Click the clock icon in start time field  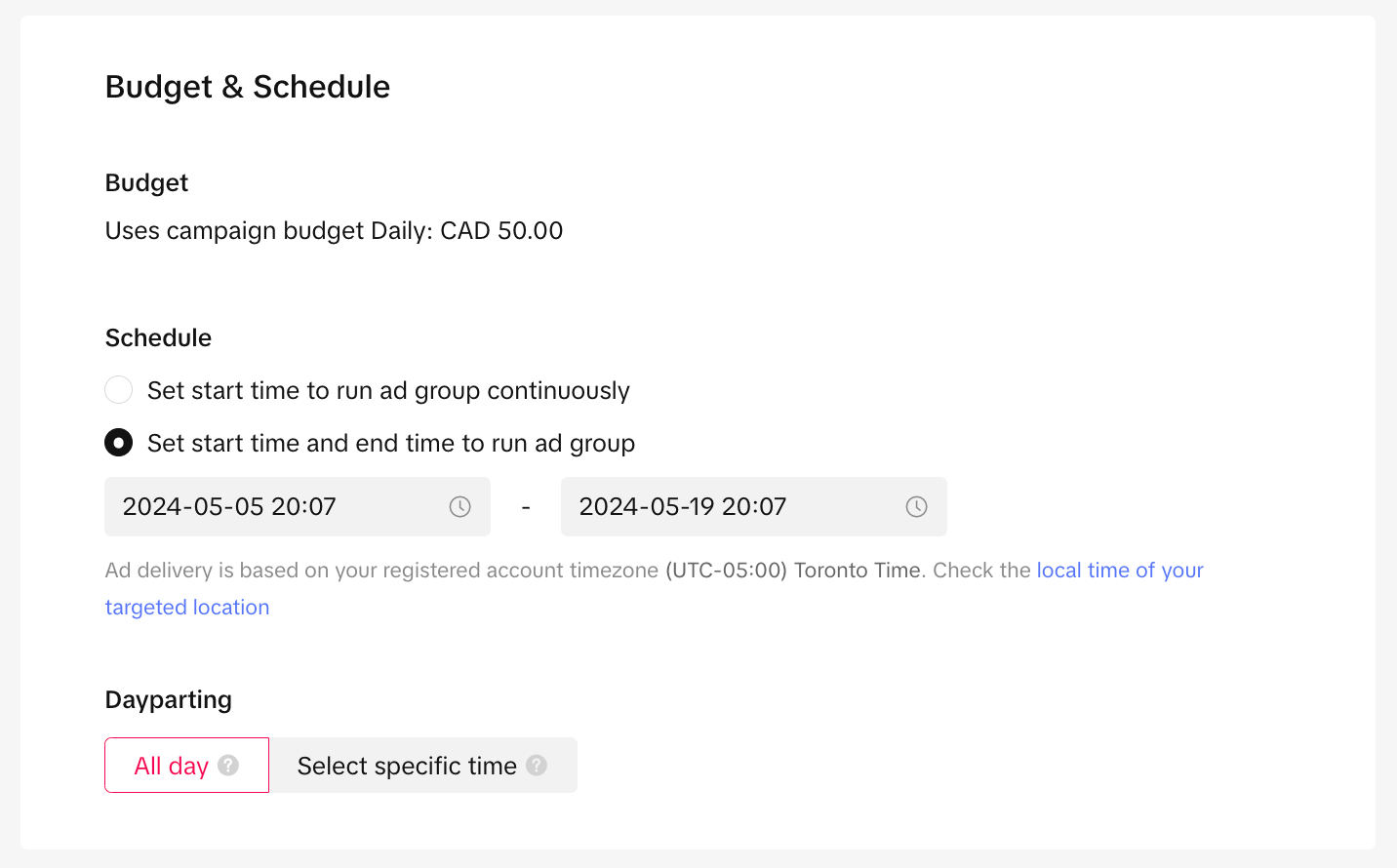tap(459, 507)
